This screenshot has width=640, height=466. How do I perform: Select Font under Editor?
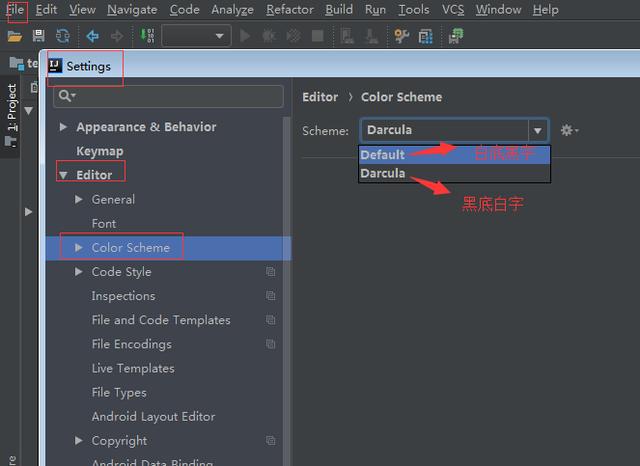pos(104,224)
